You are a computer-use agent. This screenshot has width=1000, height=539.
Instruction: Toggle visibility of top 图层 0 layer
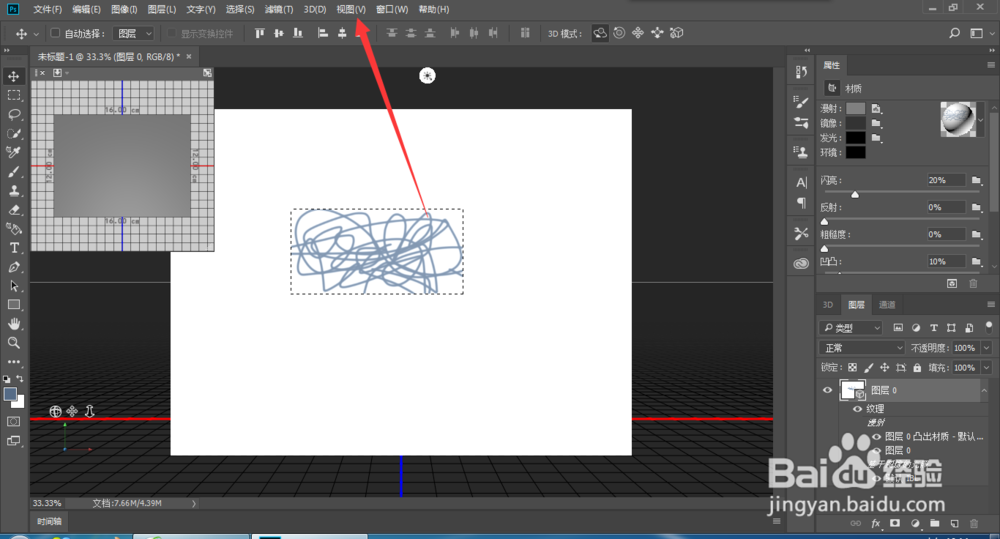(x=827, y=390)
